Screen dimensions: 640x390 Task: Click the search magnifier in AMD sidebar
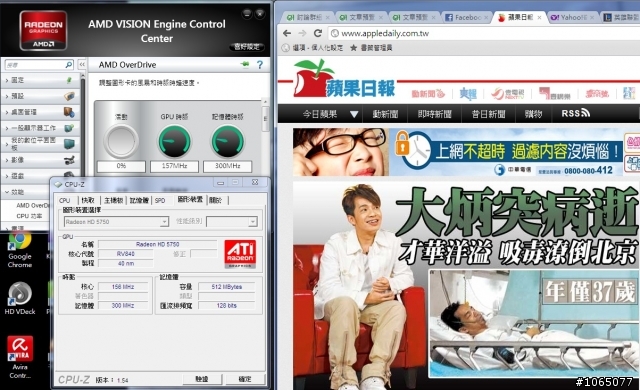pyautogui.click(x=69, y=64)
